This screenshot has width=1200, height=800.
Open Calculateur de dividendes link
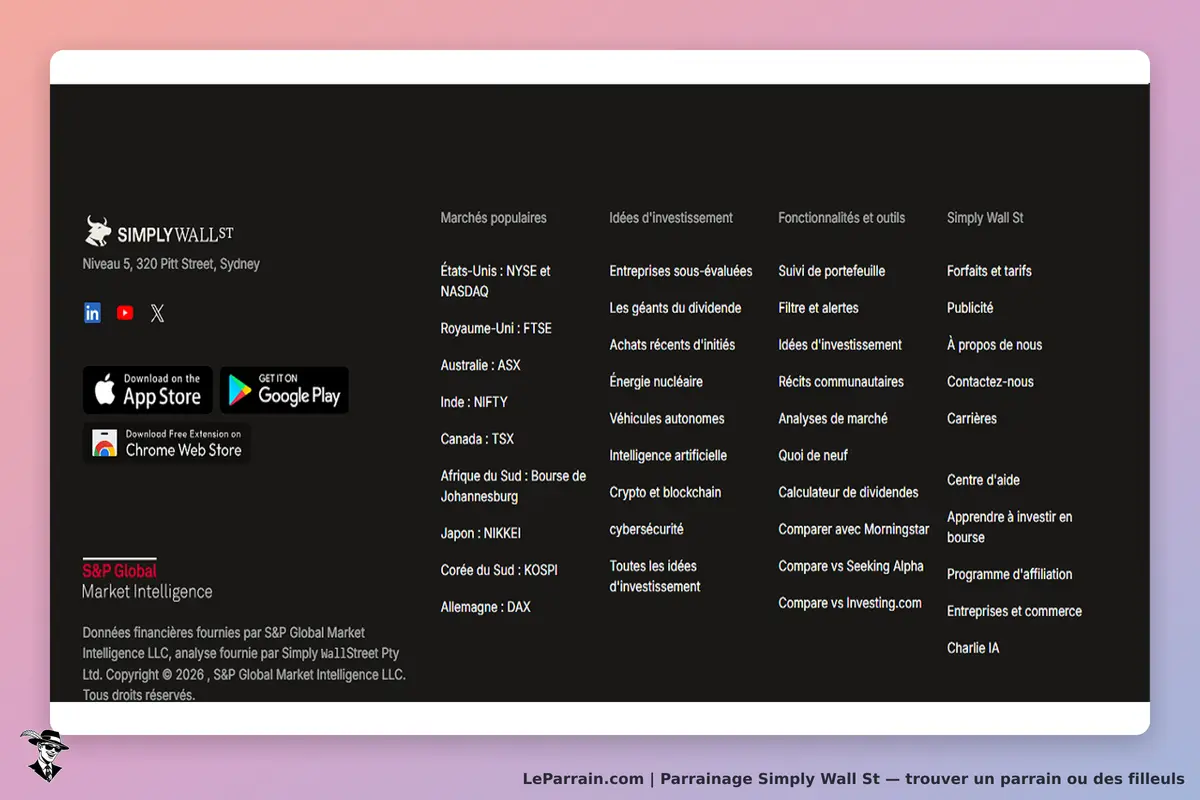coord(849,493)
